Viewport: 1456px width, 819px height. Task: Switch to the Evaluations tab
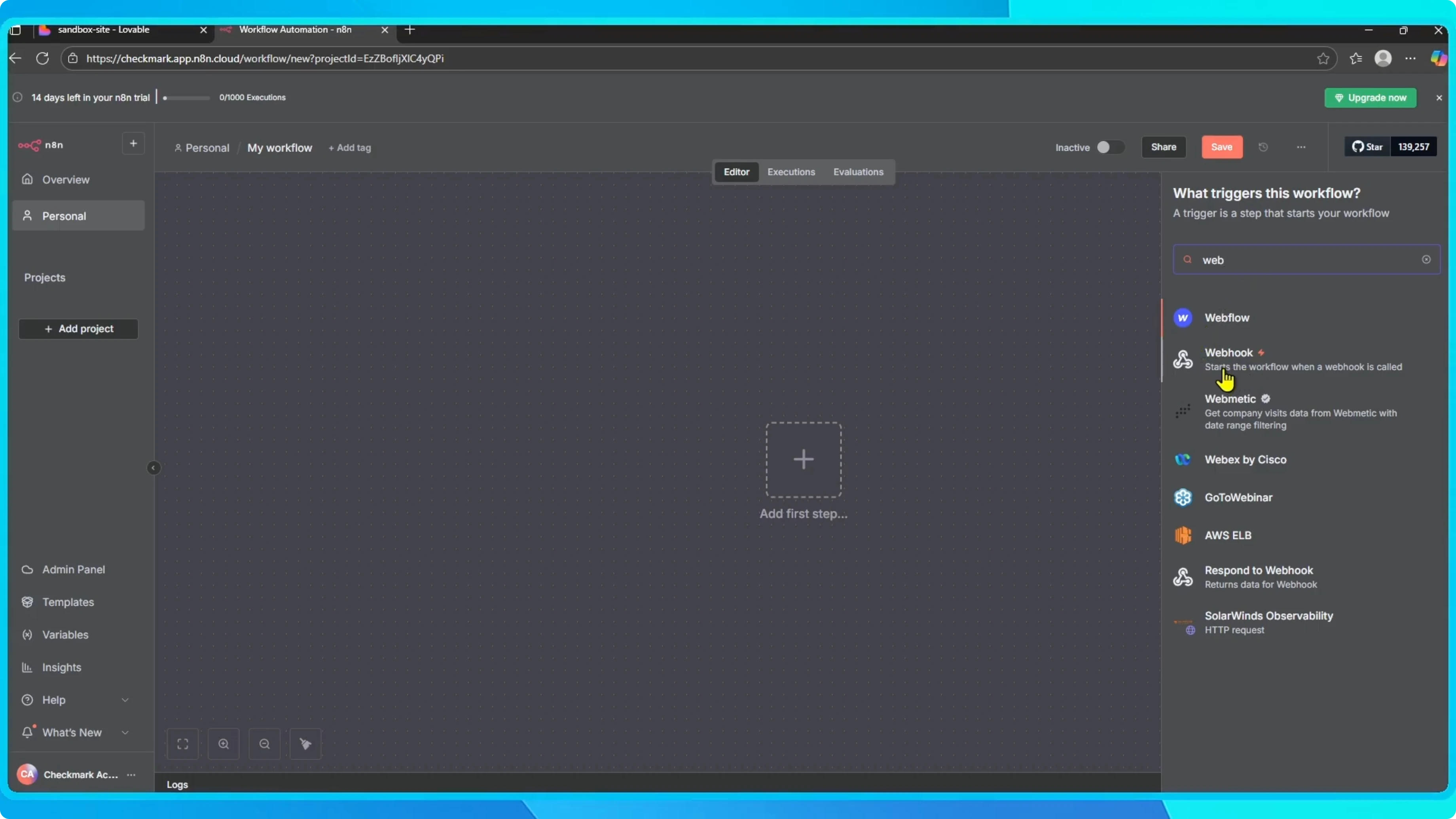tap(858, 173)
